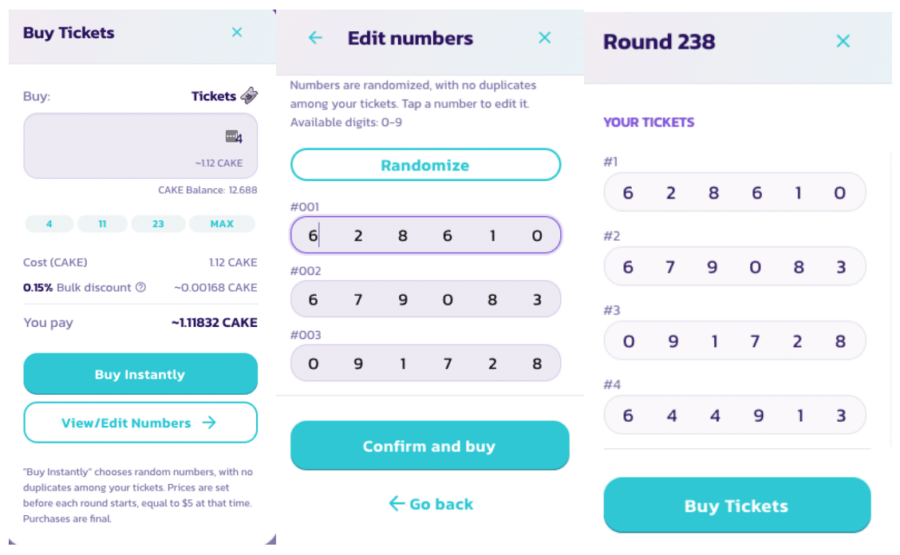The width and height of the screenshot is (900, 555).
Task: Close the Round 238 panel
Action: 843,41
